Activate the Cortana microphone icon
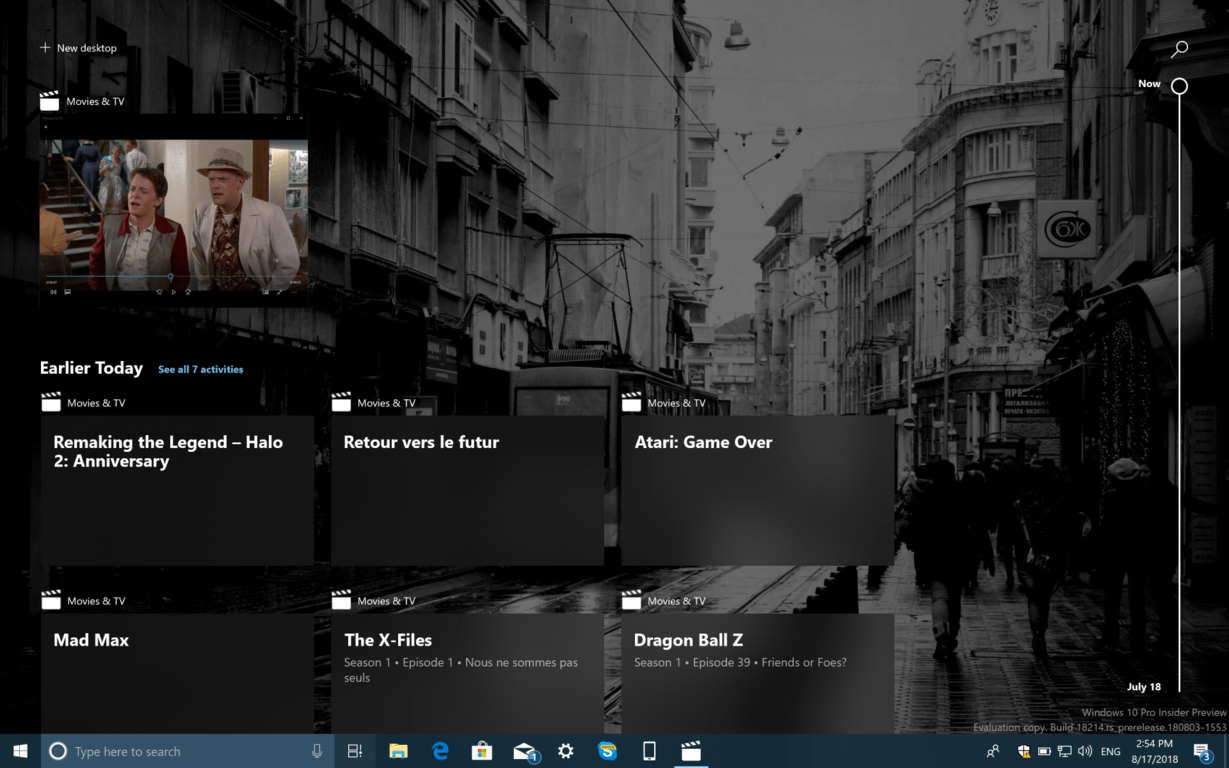The image size is (1229, 768). (x=317, y=751)
